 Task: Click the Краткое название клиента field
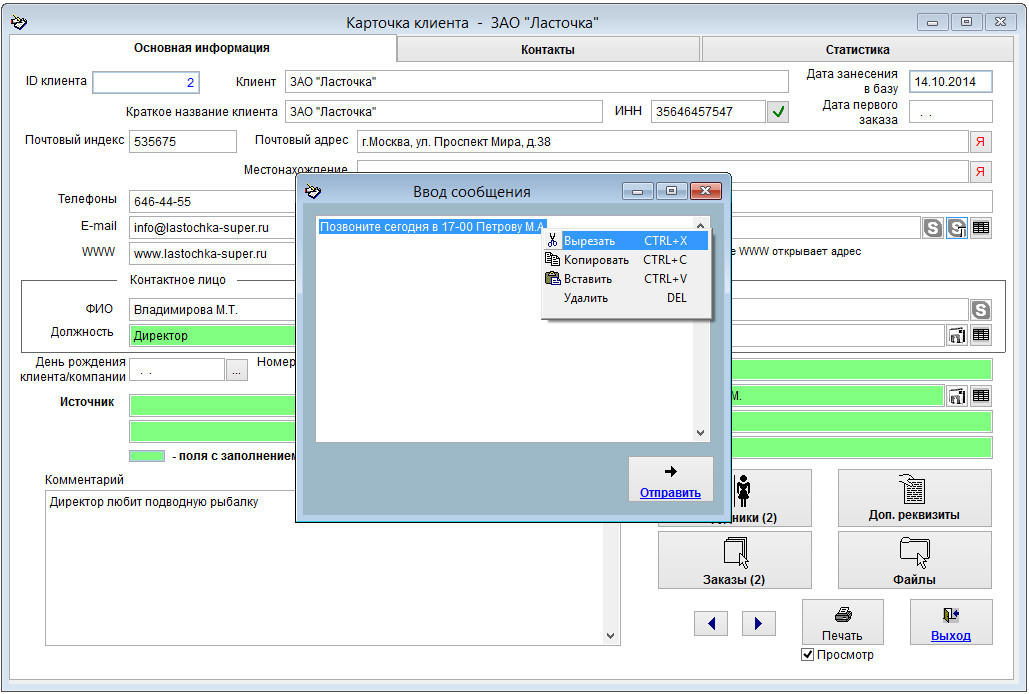[x=444, y=112]
